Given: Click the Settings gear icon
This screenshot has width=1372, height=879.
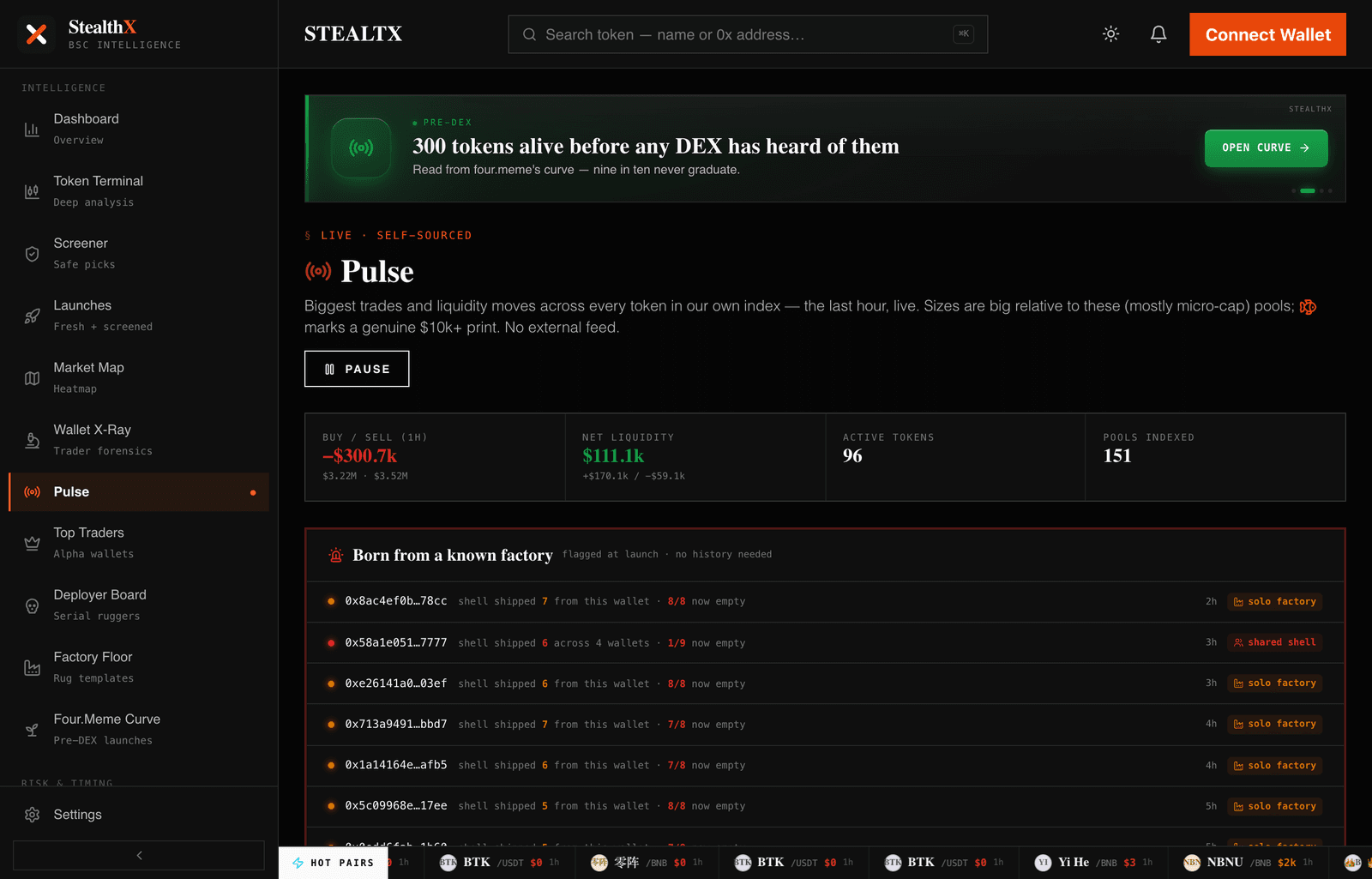Looking at the screenshot, I should (32, 815).
